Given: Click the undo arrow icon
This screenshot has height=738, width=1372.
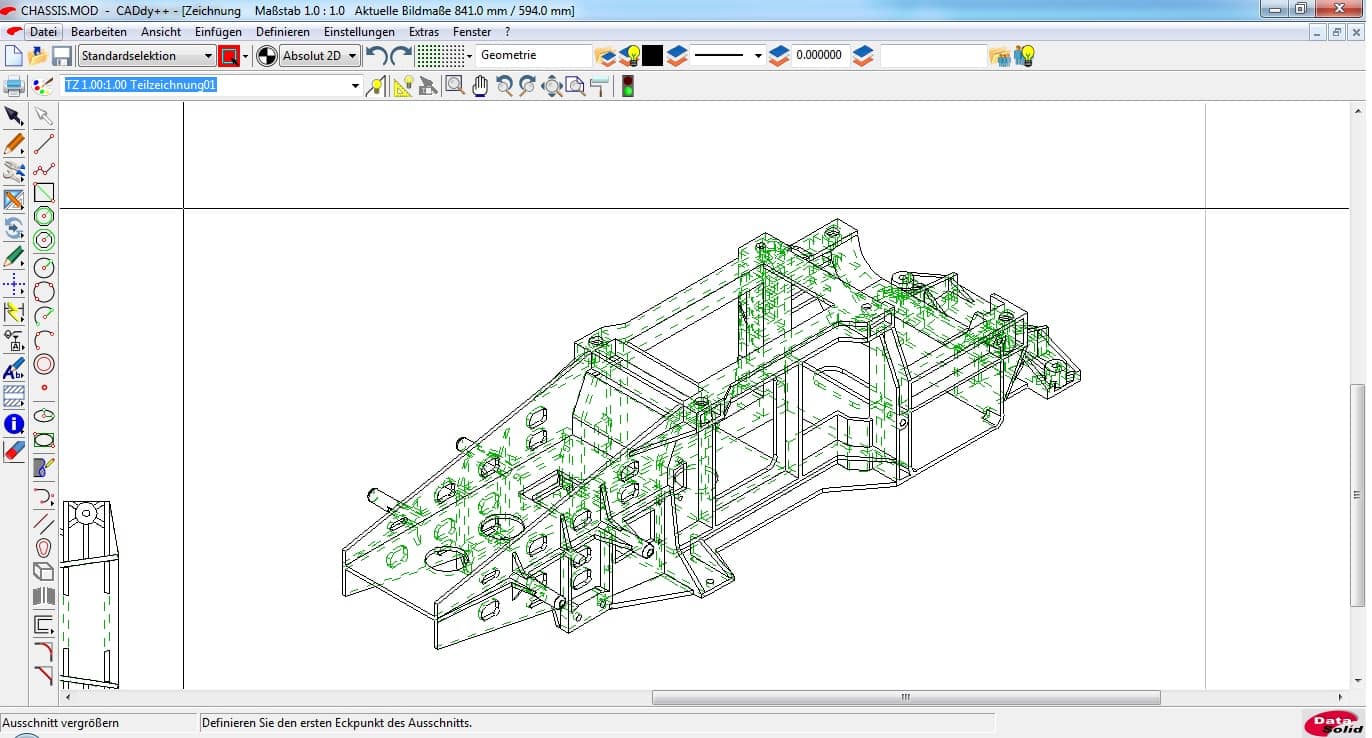Looking at the screenshot, I should coord(376,56).
